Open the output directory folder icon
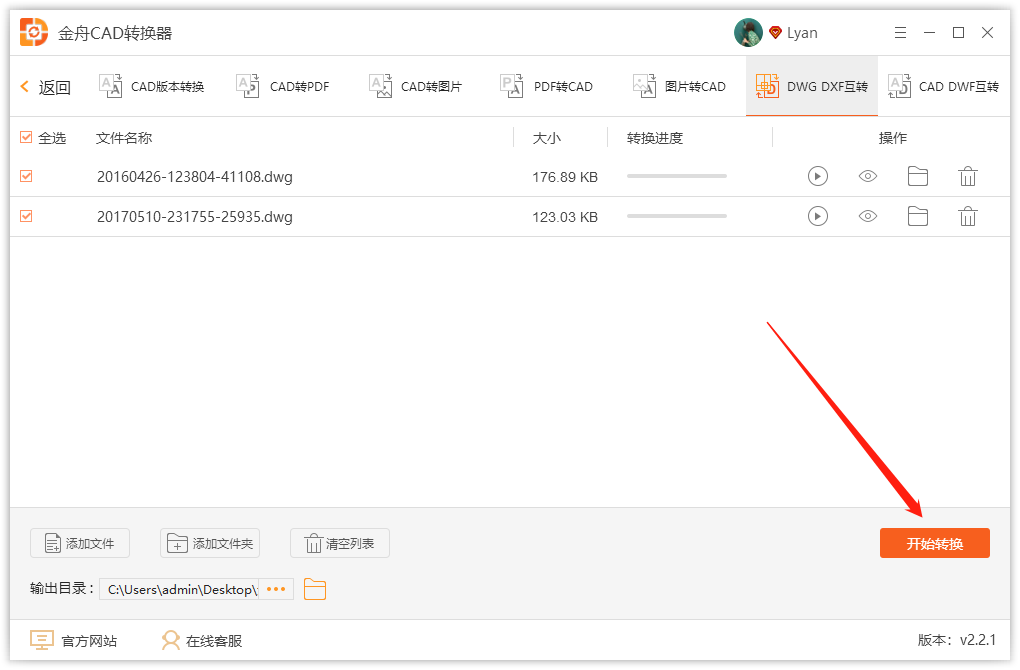This screenshot has width=1020, height=670. (315, 589)
